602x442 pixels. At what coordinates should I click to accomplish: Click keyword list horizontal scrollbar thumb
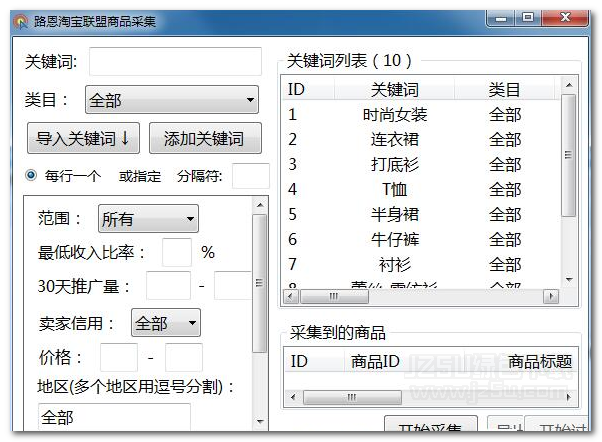point(334,296)
